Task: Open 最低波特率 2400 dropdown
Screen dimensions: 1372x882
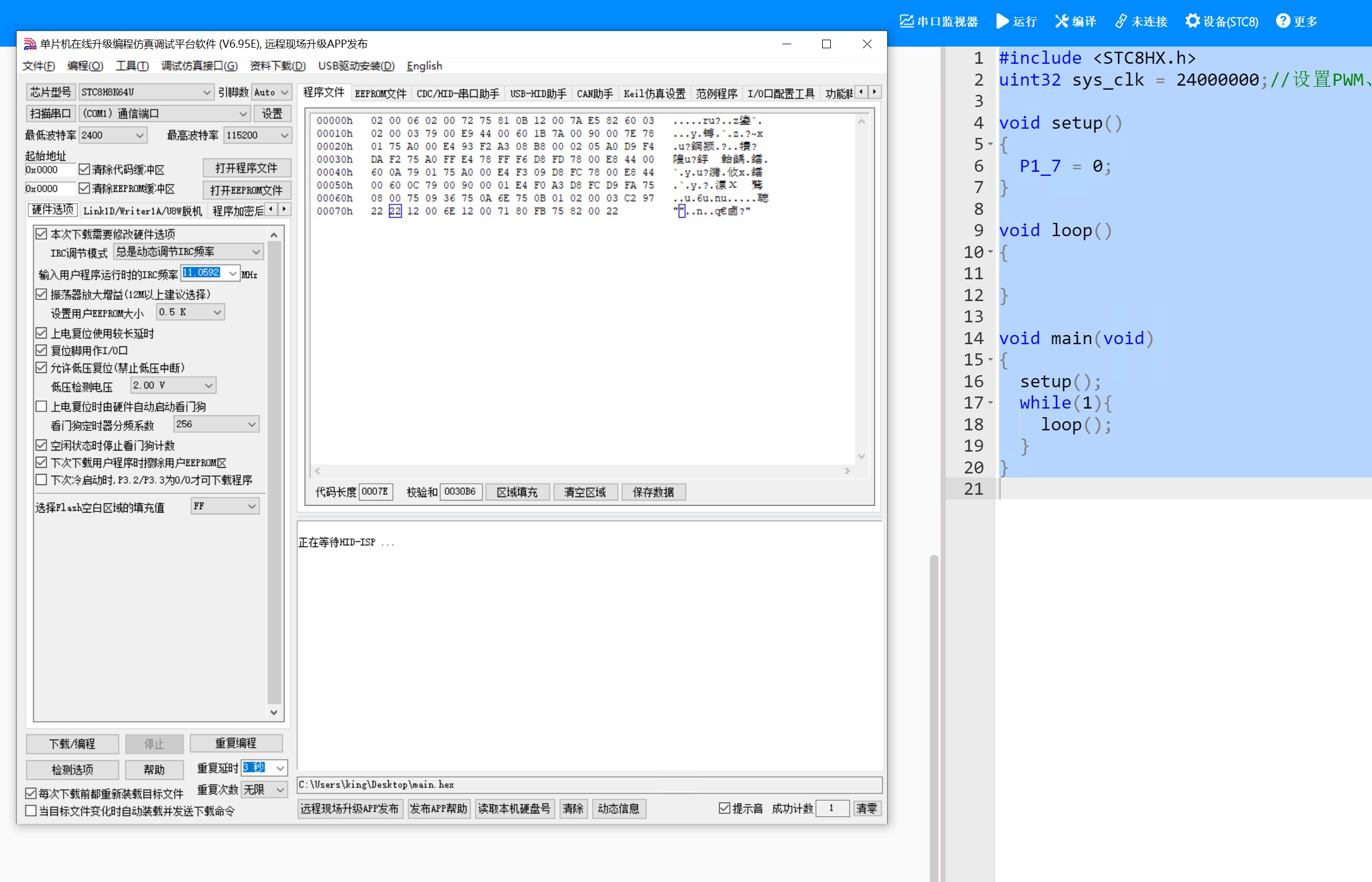Action: [113, 136]
